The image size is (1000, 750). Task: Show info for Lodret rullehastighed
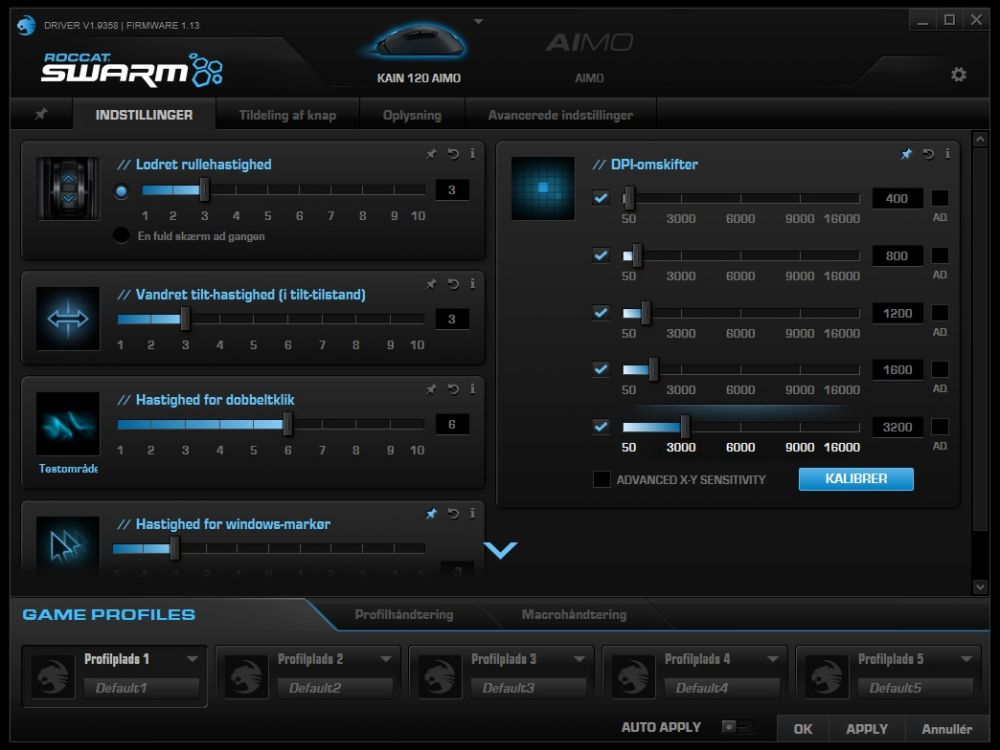point(472,154)
